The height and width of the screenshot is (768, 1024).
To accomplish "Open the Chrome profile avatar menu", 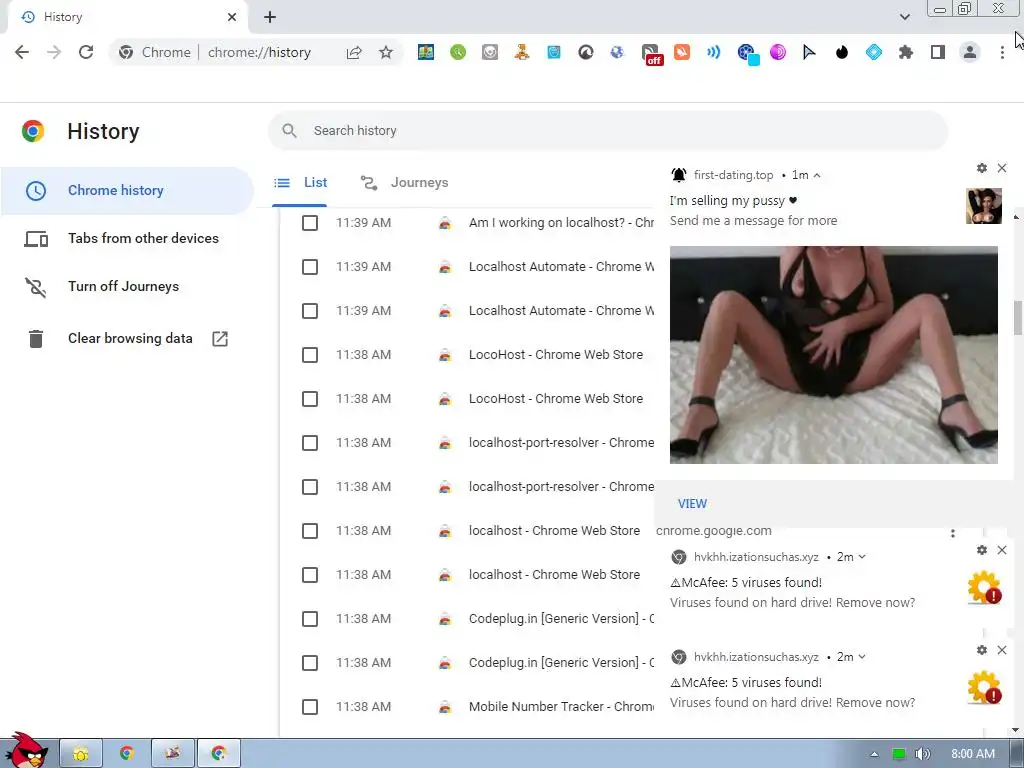I will 970,52.
